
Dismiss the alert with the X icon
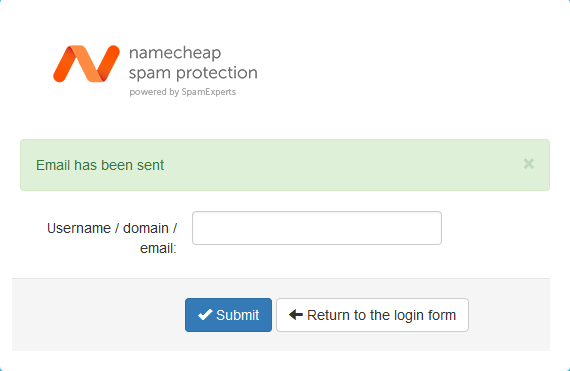click(x=529, y=164)
